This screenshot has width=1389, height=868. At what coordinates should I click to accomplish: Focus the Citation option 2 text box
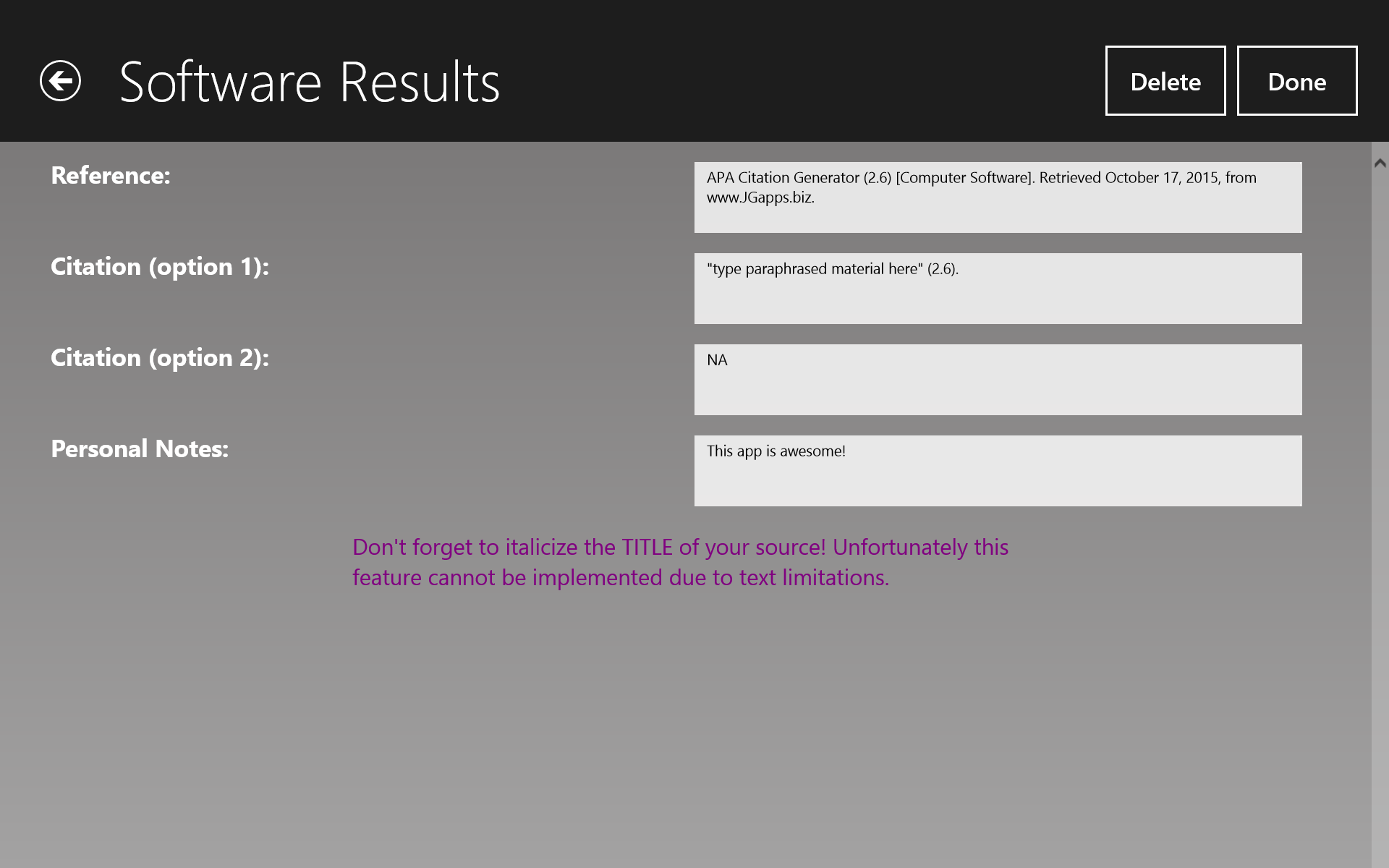tap(998, 387)
